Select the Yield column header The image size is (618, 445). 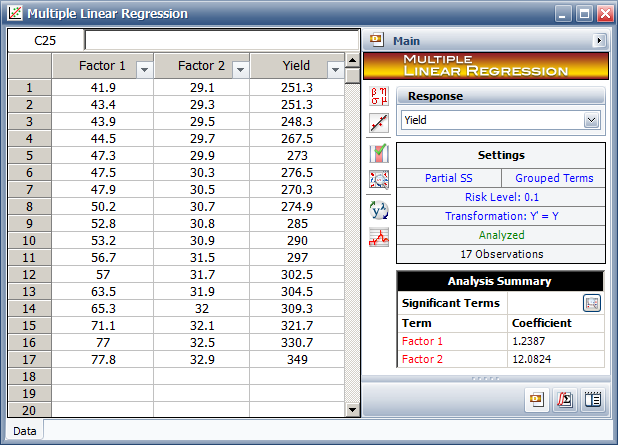(x=297, y=65)
